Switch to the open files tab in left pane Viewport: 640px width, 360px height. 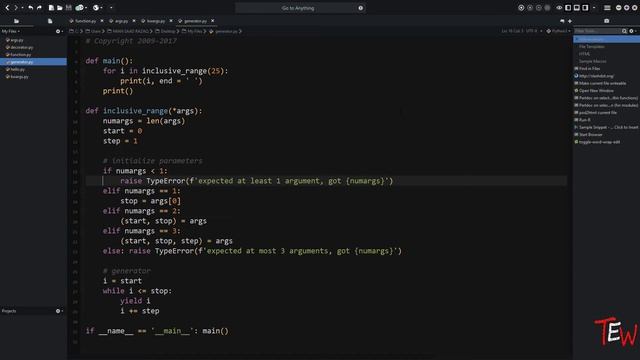[50, 21]
